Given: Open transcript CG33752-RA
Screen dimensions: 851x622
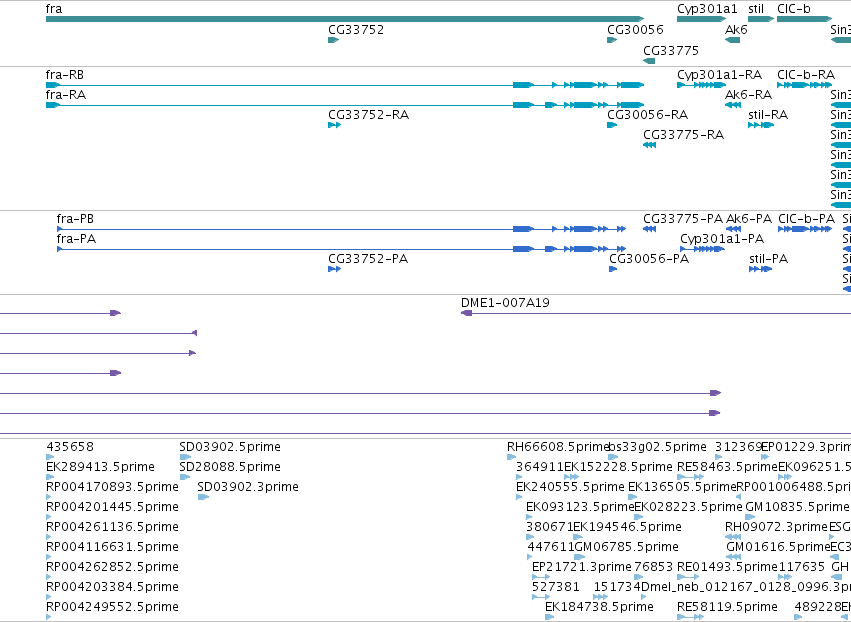Looking at the screenshot, I should tap(334, 125).
